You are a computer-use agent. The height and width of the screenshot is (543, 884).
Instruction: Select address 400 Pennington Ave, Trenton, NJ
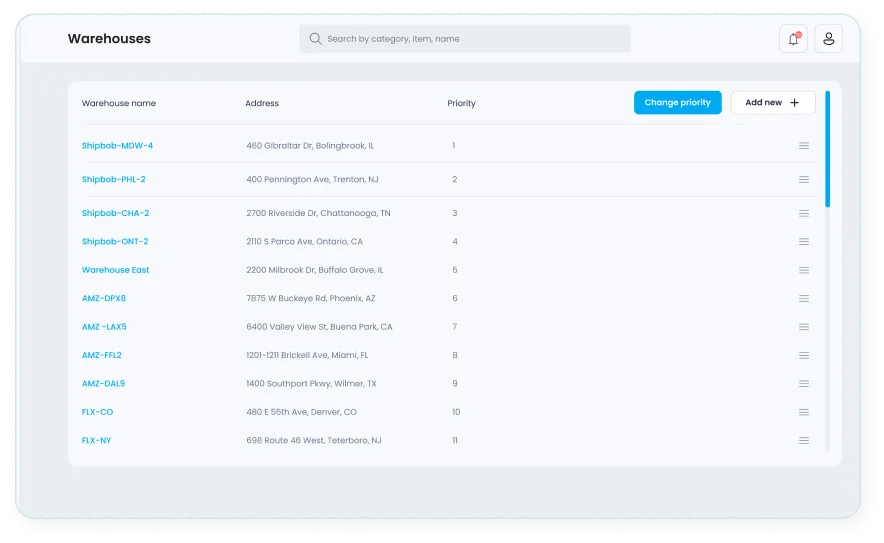tap(312, 179)
